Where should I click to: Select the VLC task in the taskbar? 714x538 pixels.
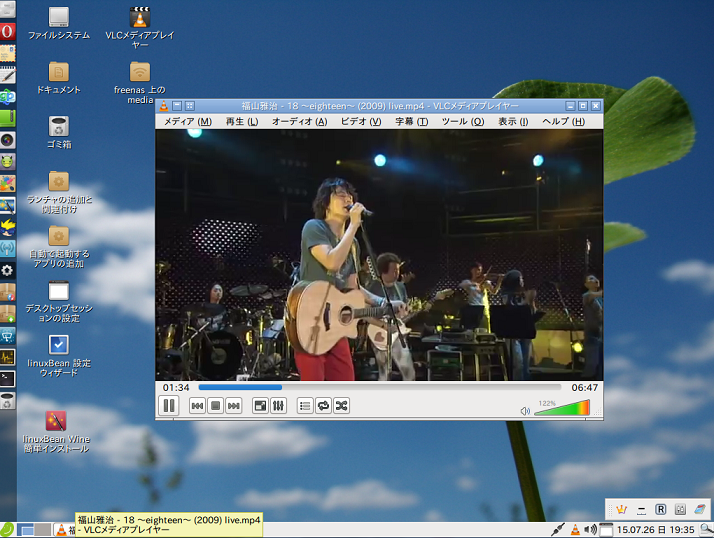pyautogui.click(x=65, y=530)
